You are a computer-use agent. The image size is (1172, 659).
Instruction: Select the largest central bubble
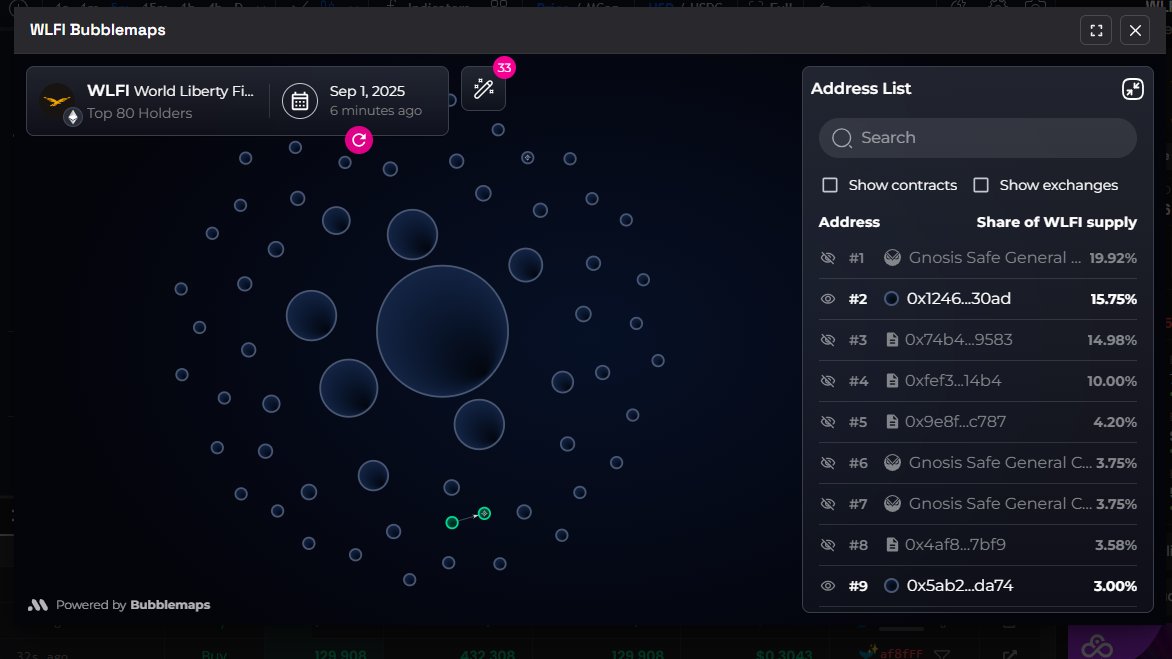442,331
